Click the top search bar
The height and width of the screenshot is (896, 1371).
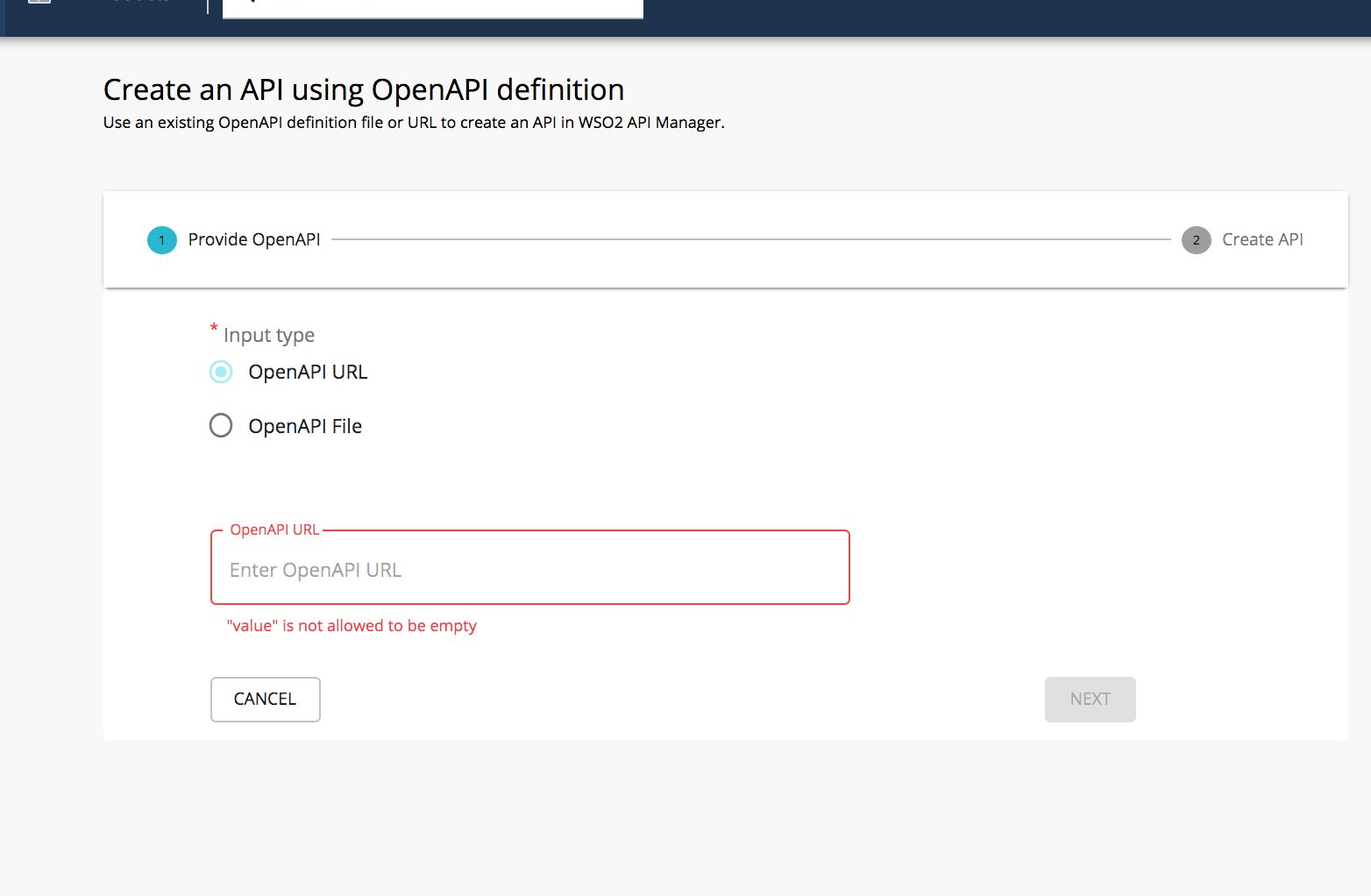[x=433, y=4]
